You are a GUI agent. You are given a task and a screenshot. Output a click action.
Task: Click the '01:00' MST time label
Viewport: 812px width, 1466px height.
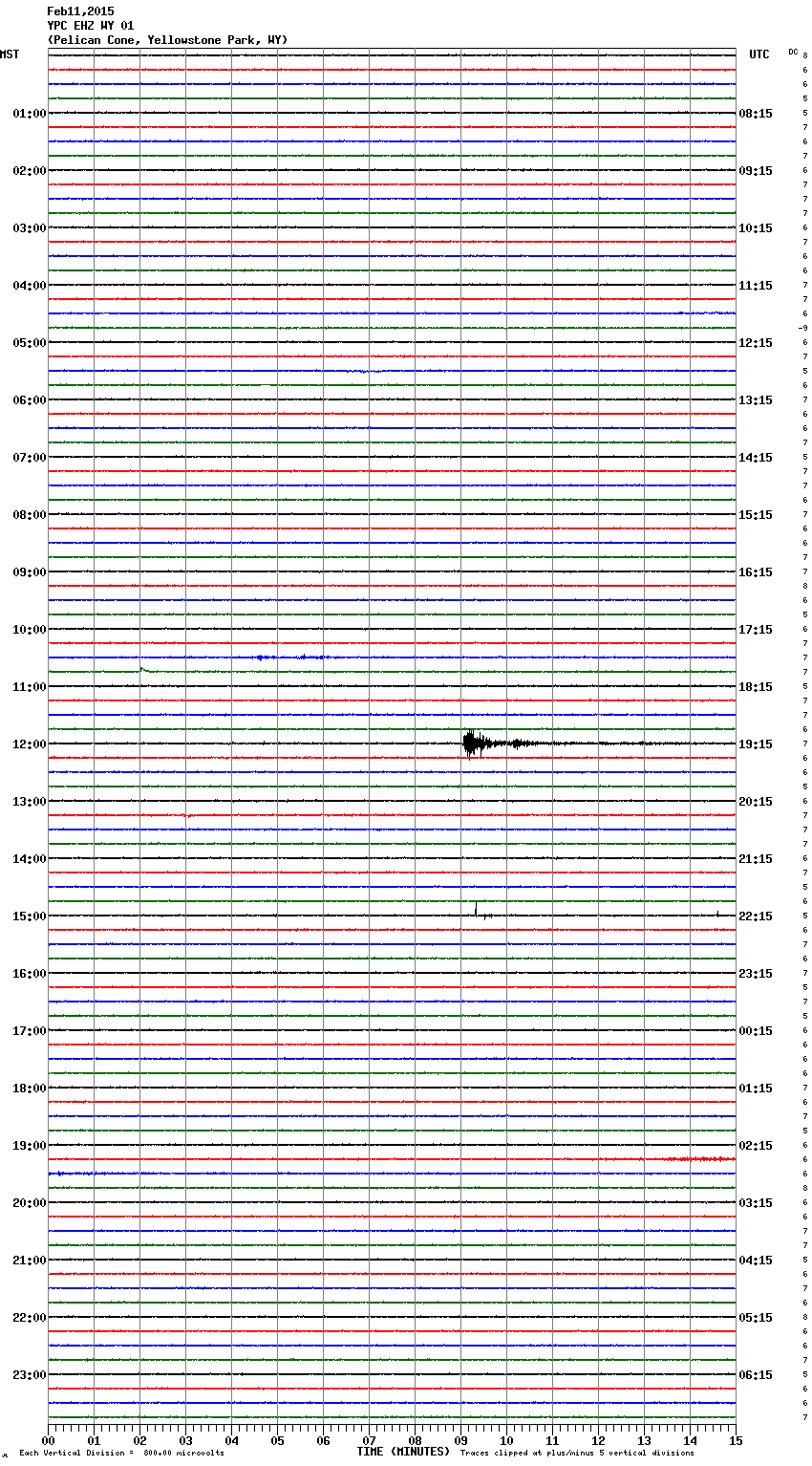29,114
